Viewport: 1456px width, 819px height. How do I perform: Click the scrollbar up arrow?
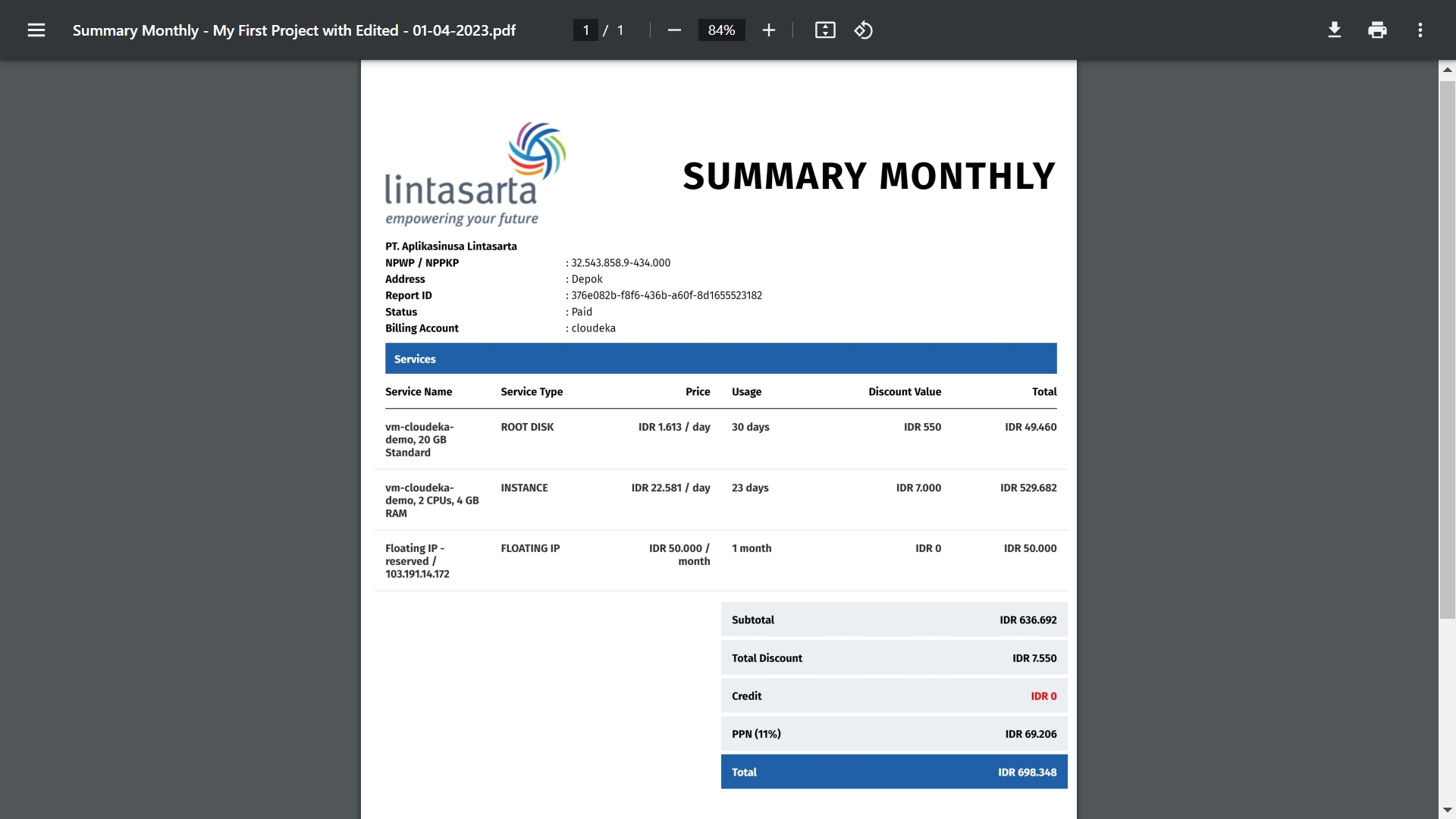[1447, 69]
